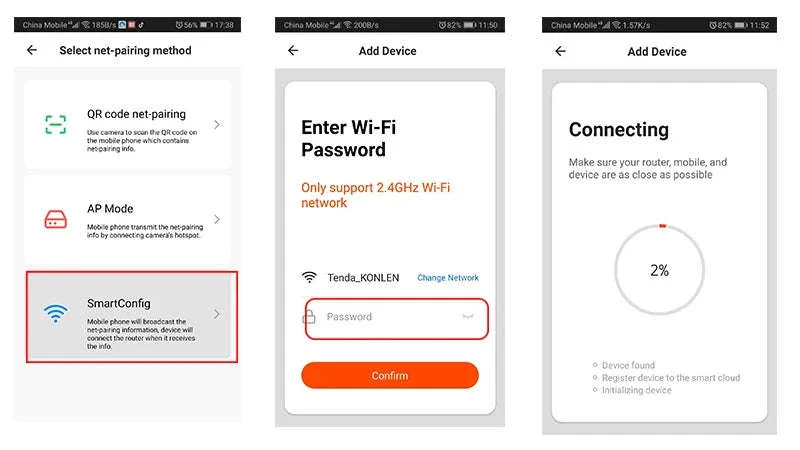The image size is (800, 450).
Task: Click the orange Confirm button
Action: pos(390,376)
